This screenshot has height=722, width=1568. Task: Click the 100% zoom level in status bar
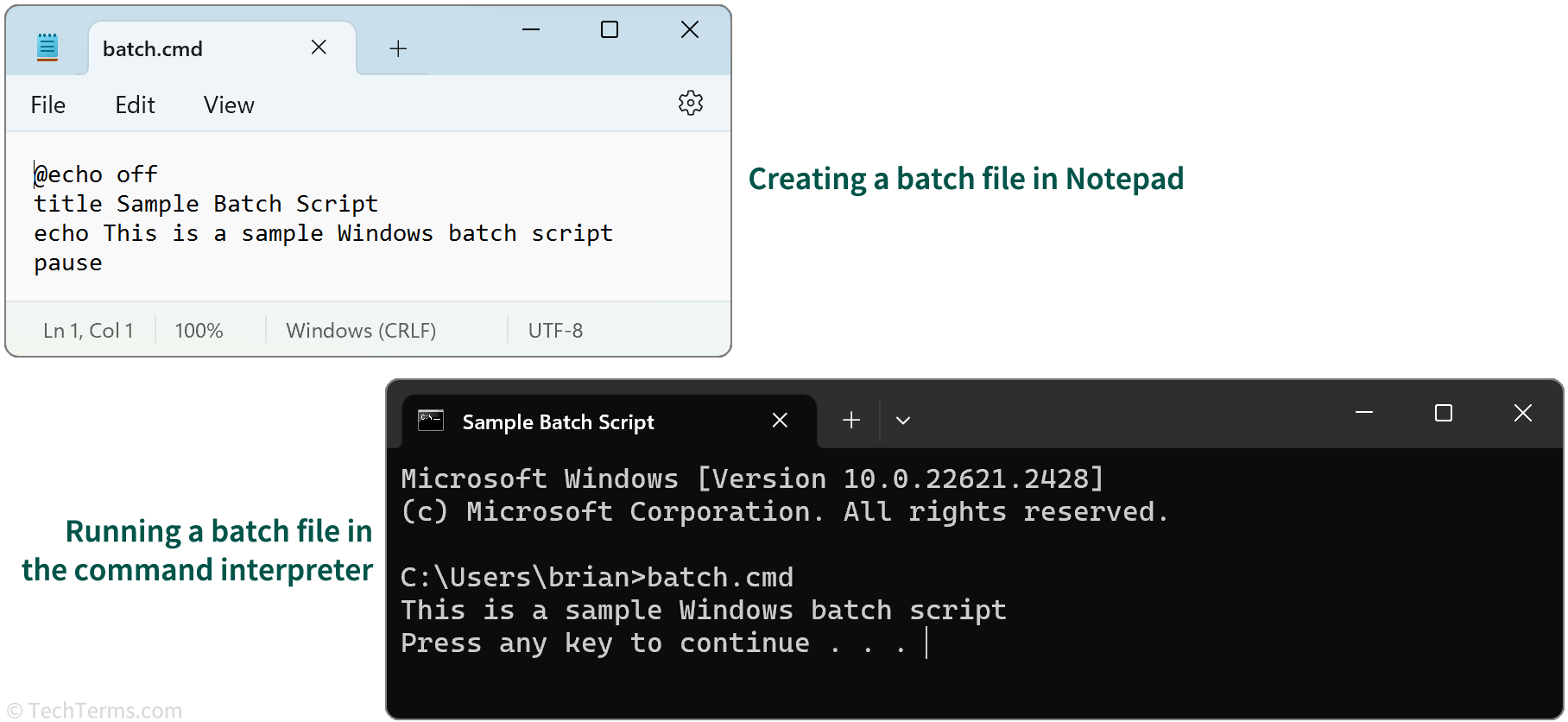(199, 331)
